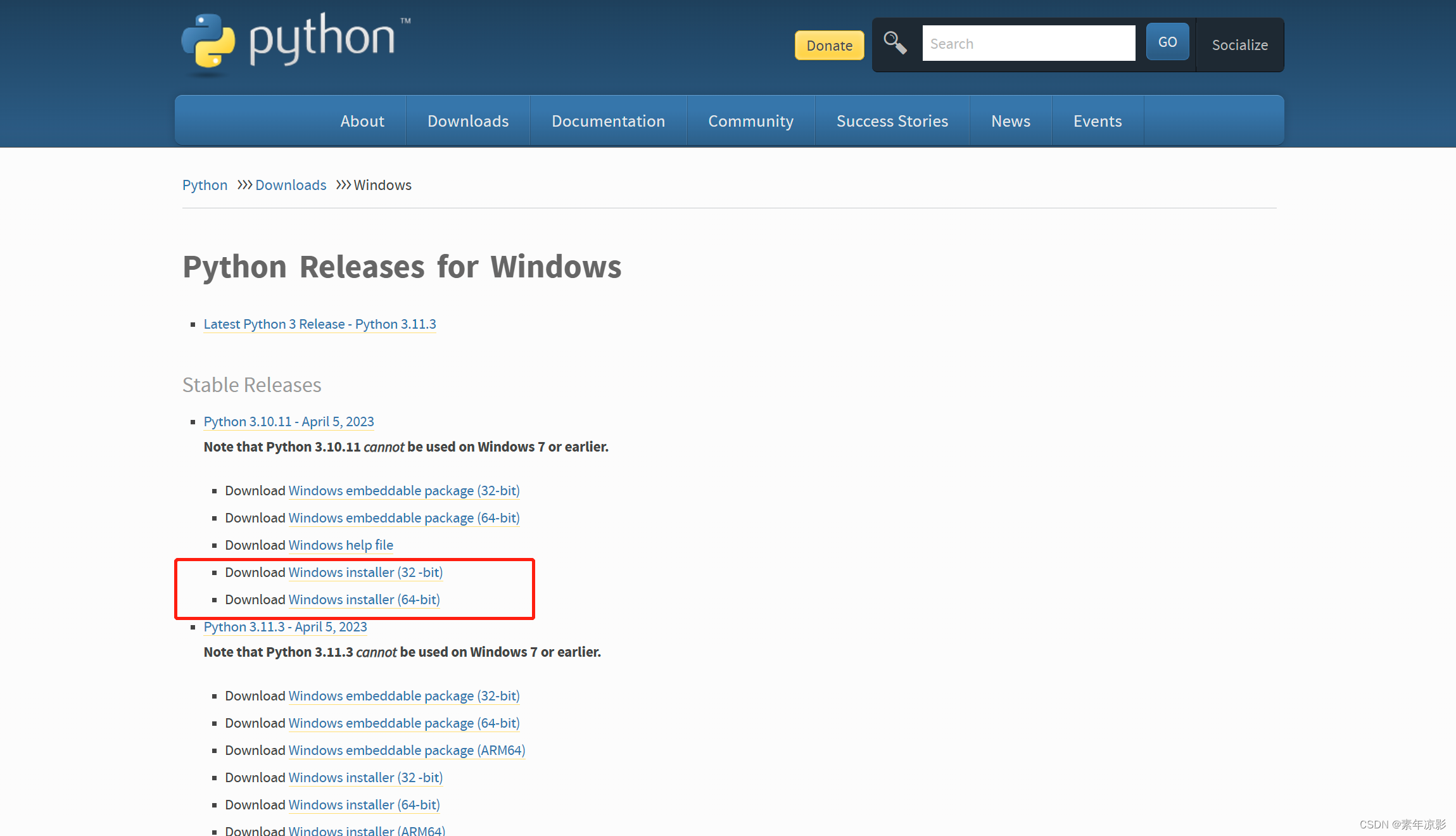1456x836 pixels.
Task: Select the About nav item
Action: [x=362, y=120]
